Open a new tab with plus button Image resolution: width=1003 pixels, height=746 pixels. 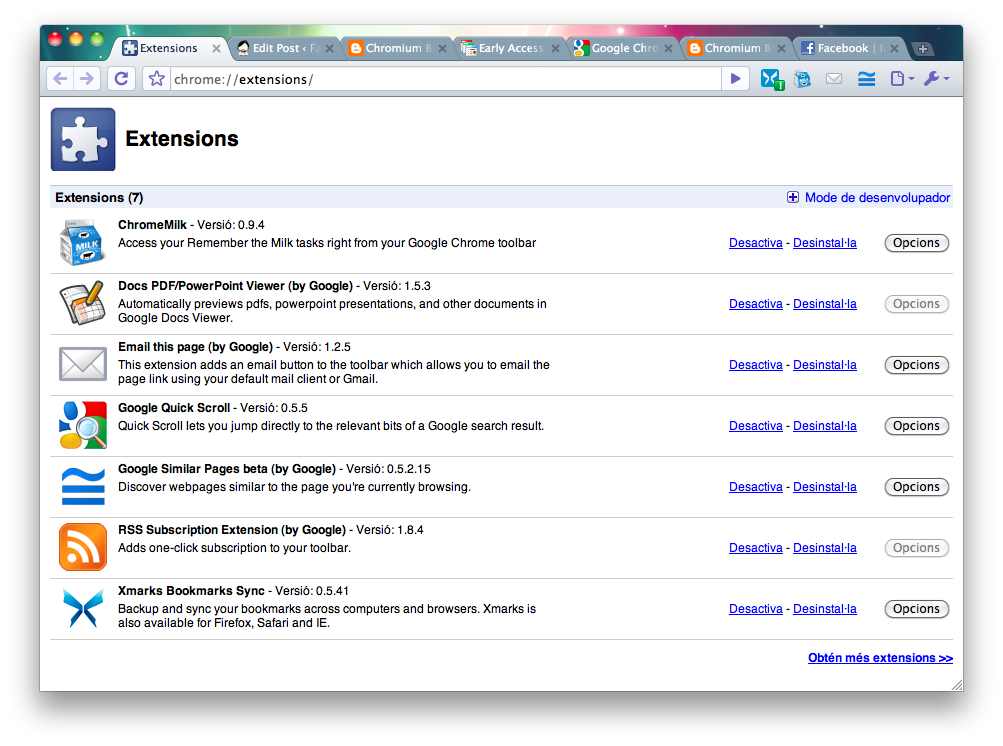[922, 49]
